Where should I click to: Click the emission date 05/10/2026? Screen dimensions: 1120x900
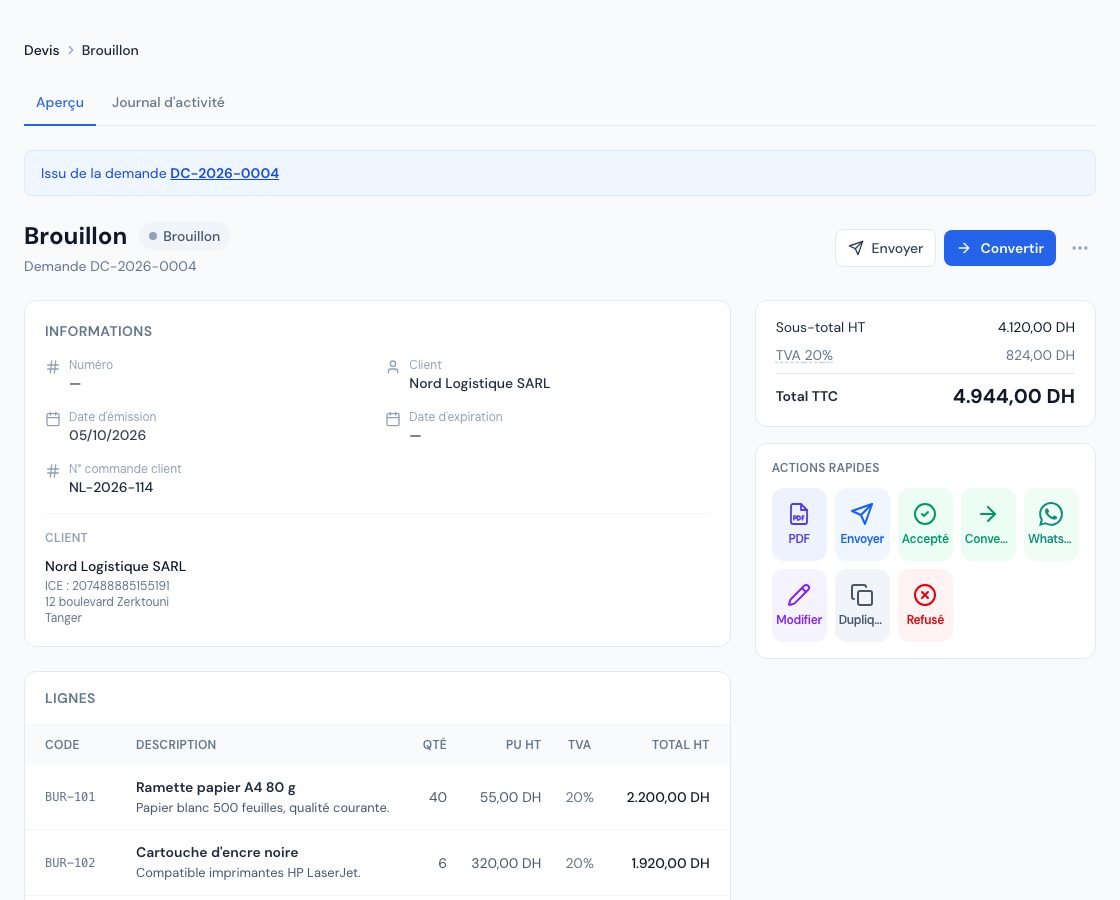tap(107, 435)
